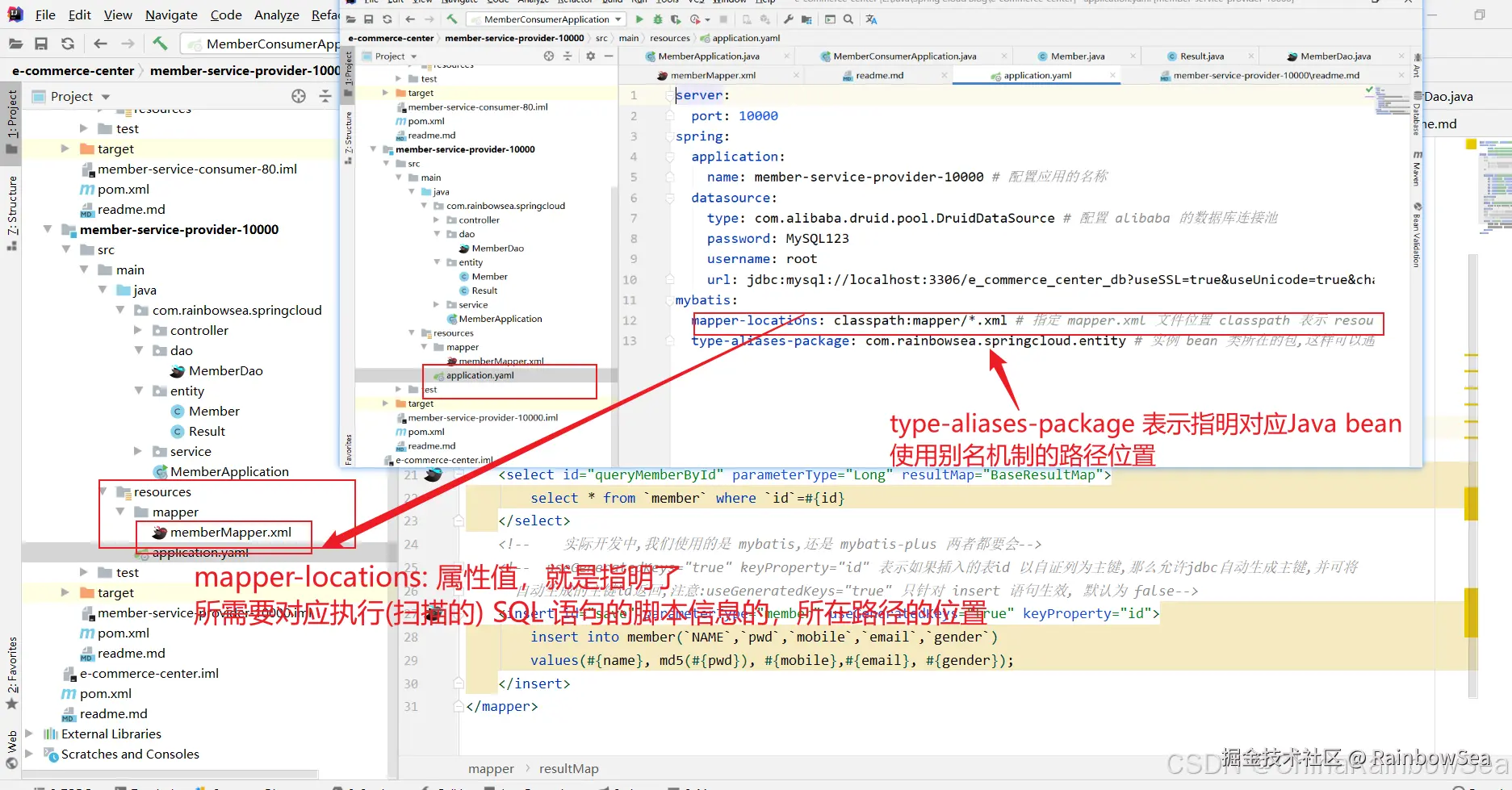
Task: Click locate-file target icon in front Project panel
Action: coord(549,56)
